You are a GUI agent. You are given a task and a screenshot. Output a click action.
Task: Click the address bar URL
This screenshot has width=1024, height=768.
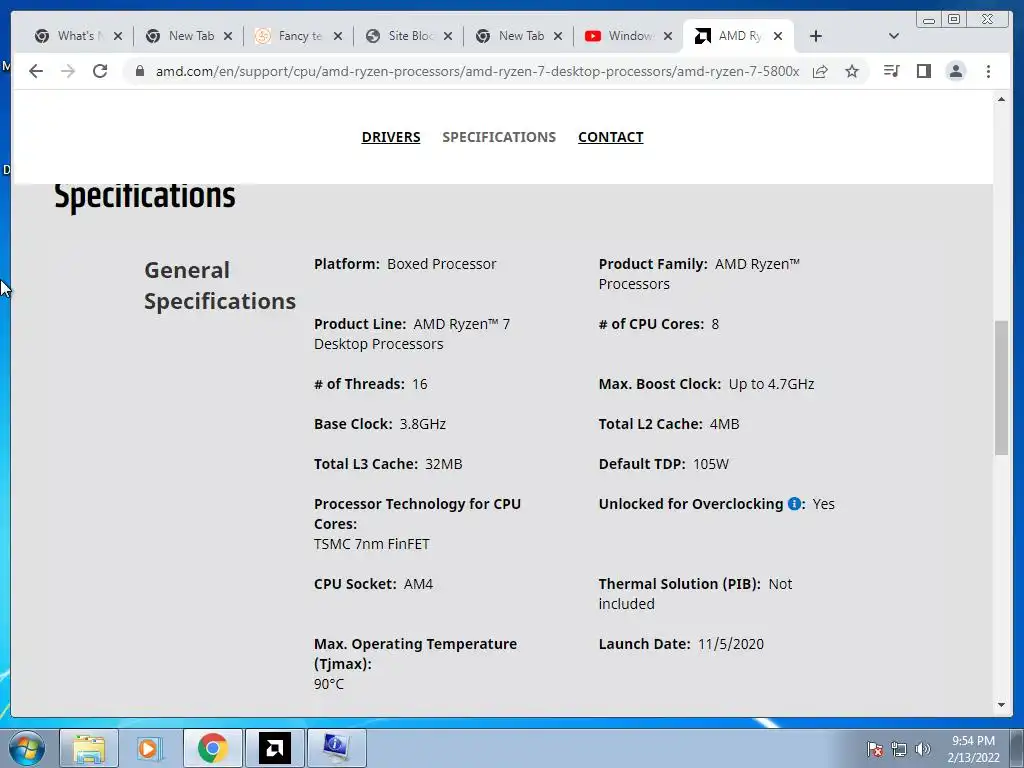point(477,71)
